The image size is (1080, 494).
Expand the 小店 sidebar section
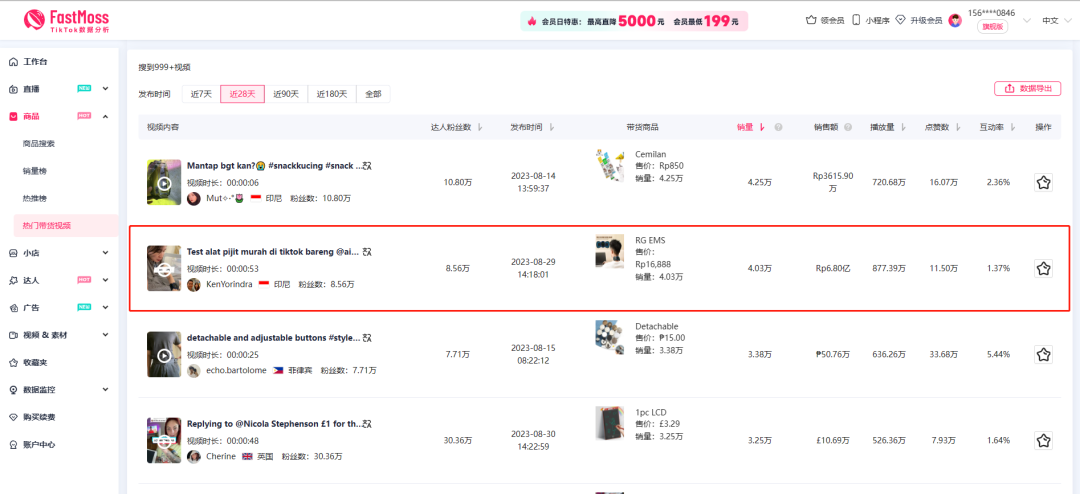coord(105,253)
